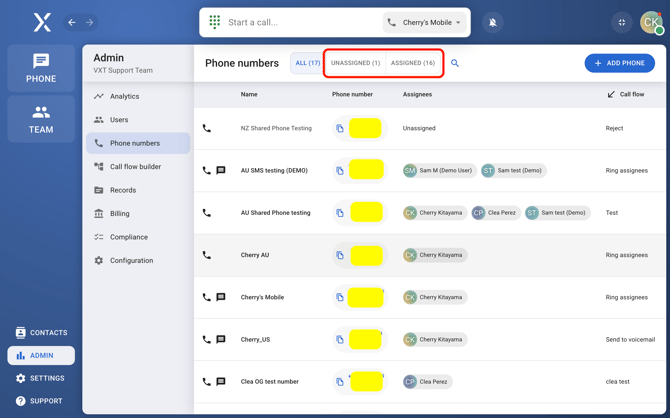Toggle the notification bell mute icon
The image size is (670, 418).
coord(493,22)
